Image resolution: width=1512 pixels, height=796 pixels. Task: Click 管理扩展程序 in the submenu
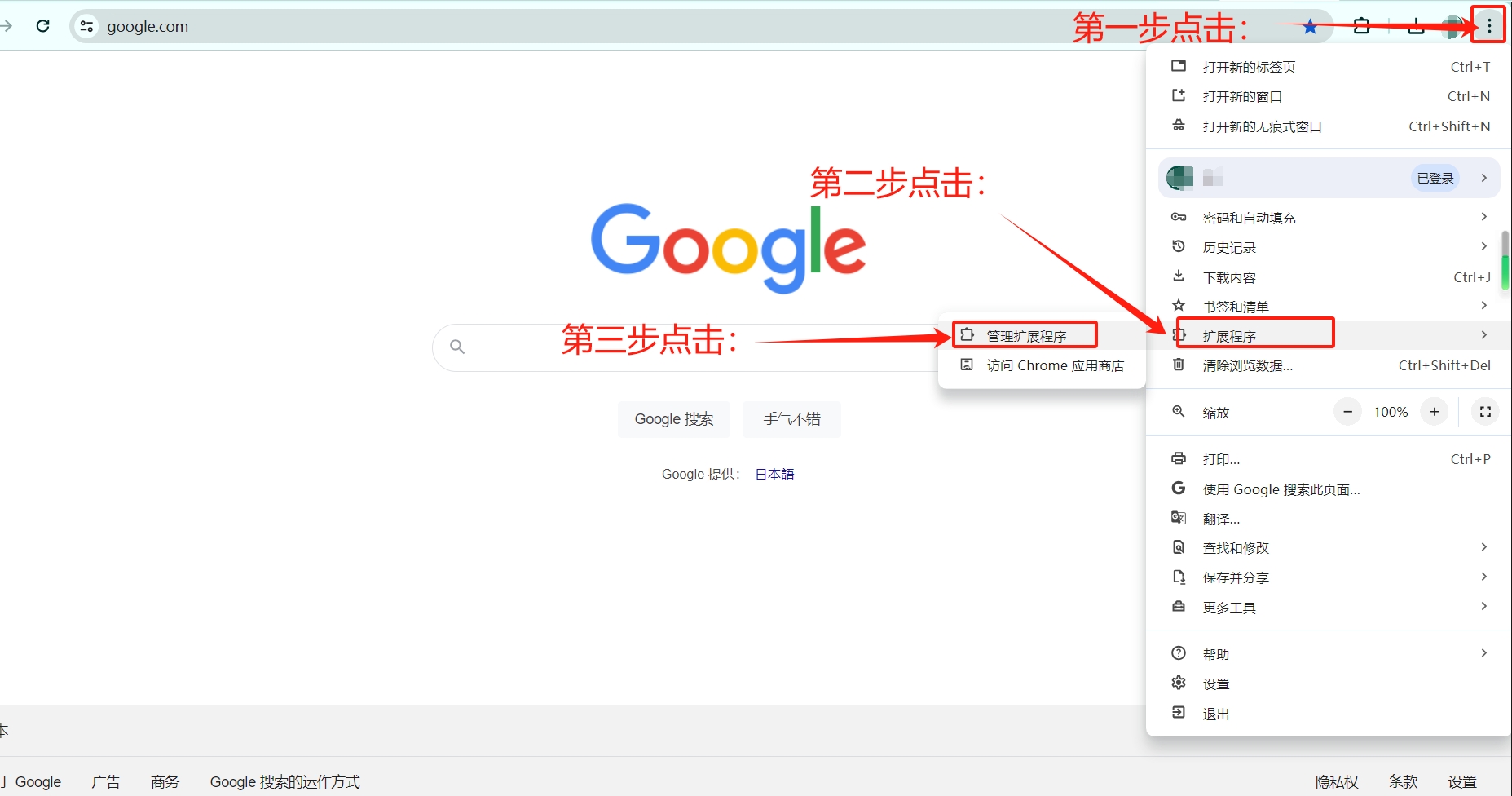click(1042, 335)
